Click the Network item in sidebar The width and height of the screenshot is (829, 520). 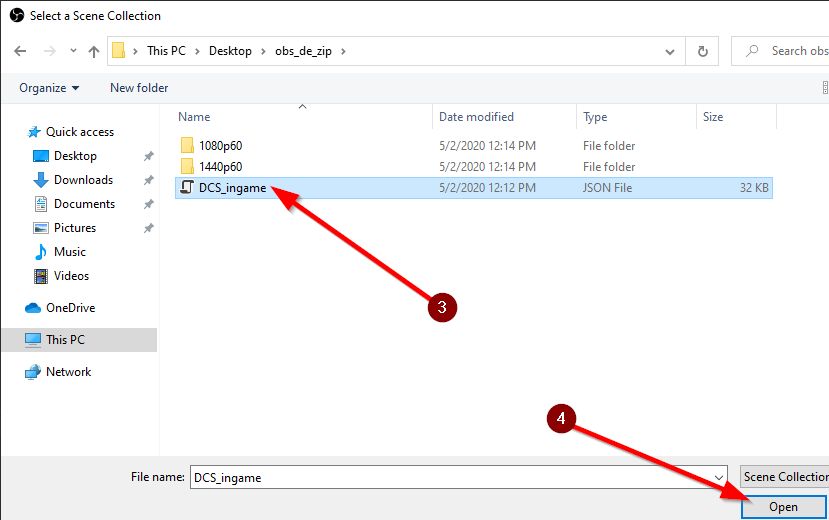tap(68, 372)
